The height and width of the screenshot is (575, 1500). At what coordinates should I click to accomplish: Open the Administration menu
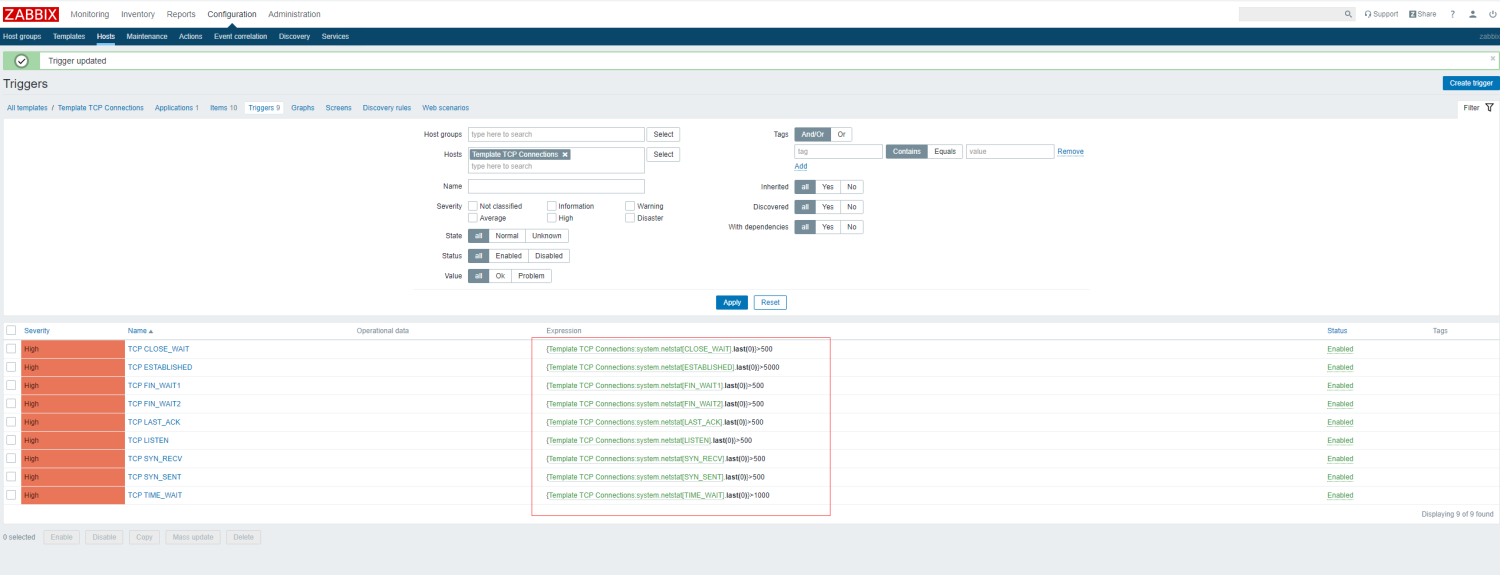tap(294, 14)
